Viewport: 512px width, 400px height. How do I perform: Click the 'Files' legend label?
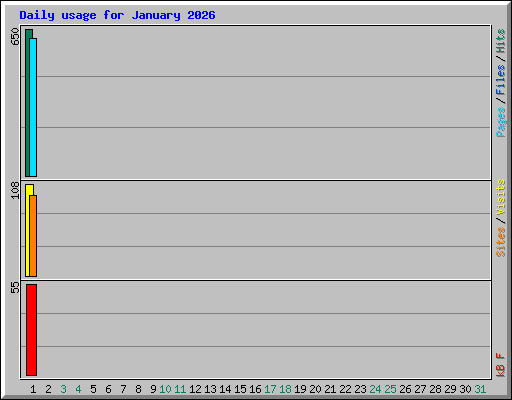[x=501, y=80]
